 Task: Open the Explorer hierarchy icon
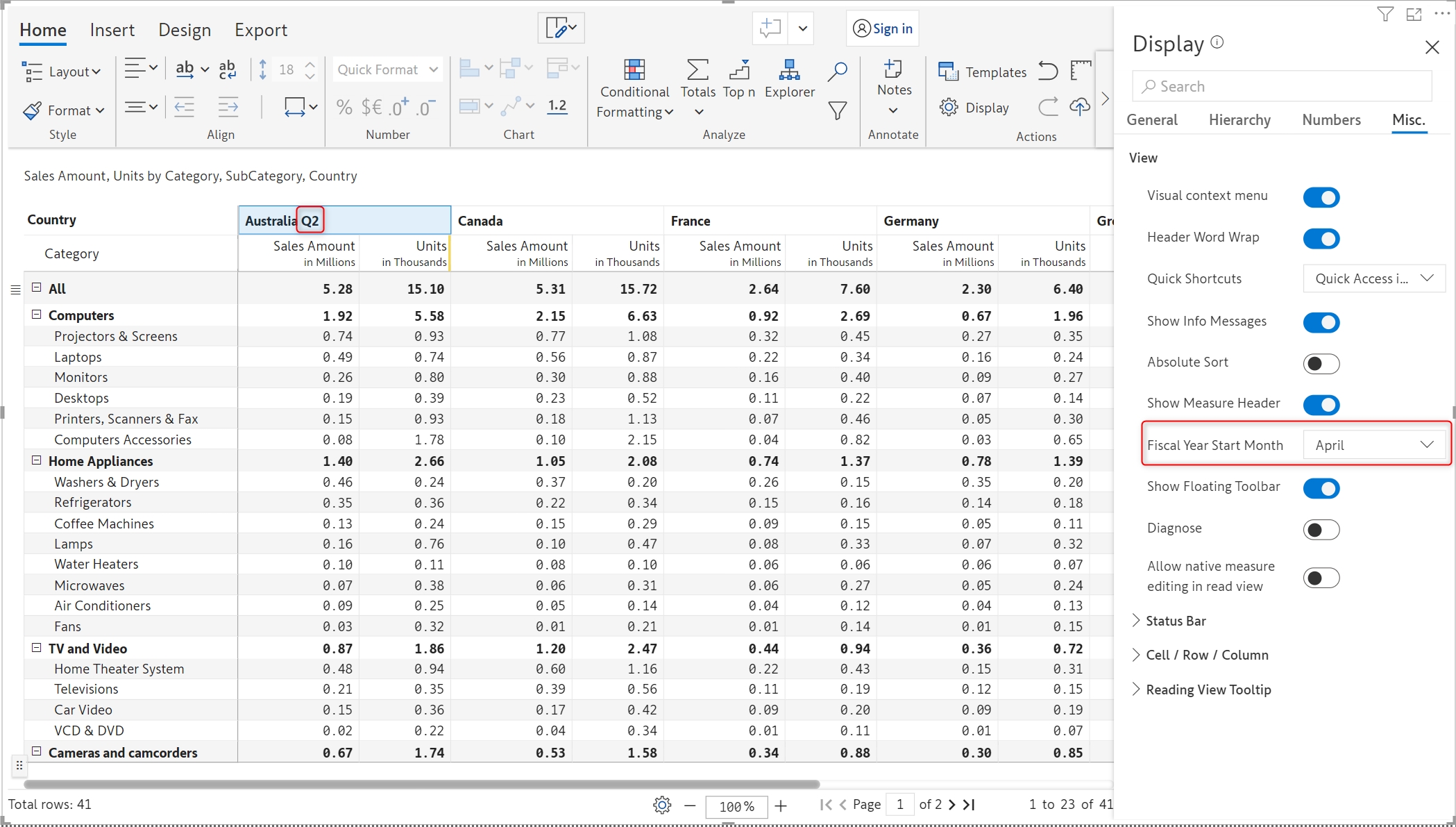coord(789,70)
